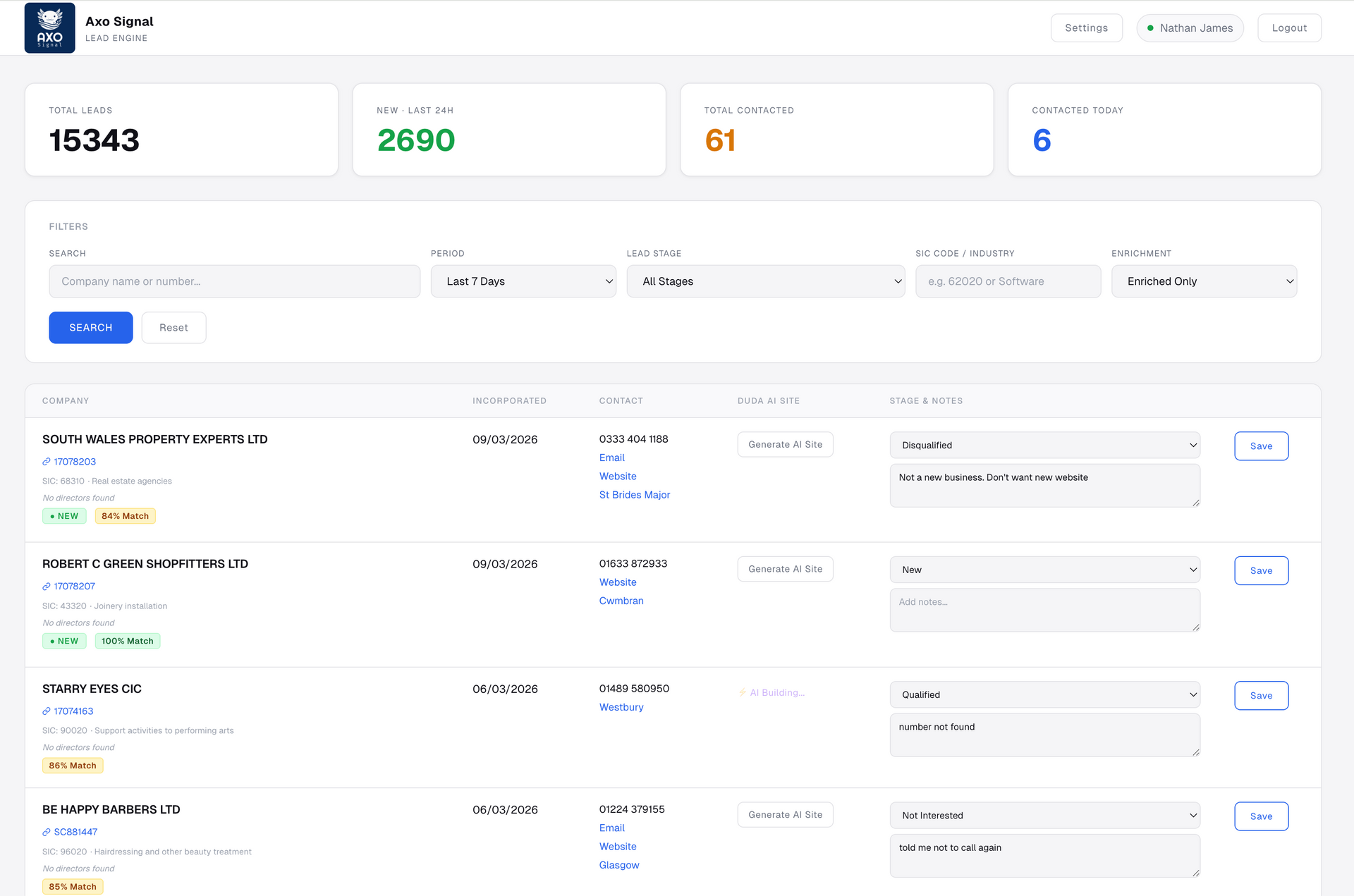The image size is (1354, 896).
Task: Open the Enrichment dropdown set to Enriched Only
Action: [1204, 281]
